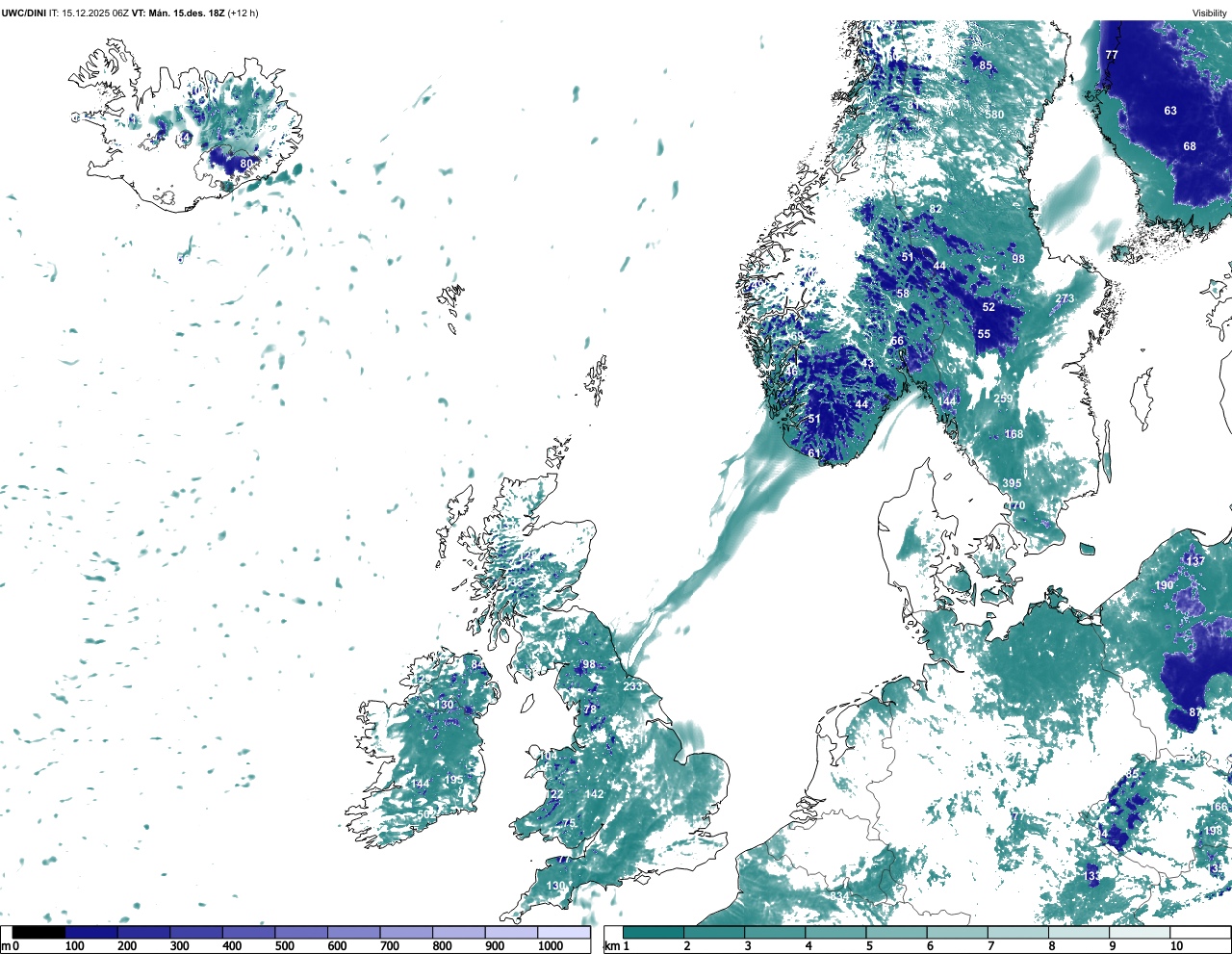Click the '15.12.2025 06Z' initial time text

(x=95, y=13)
